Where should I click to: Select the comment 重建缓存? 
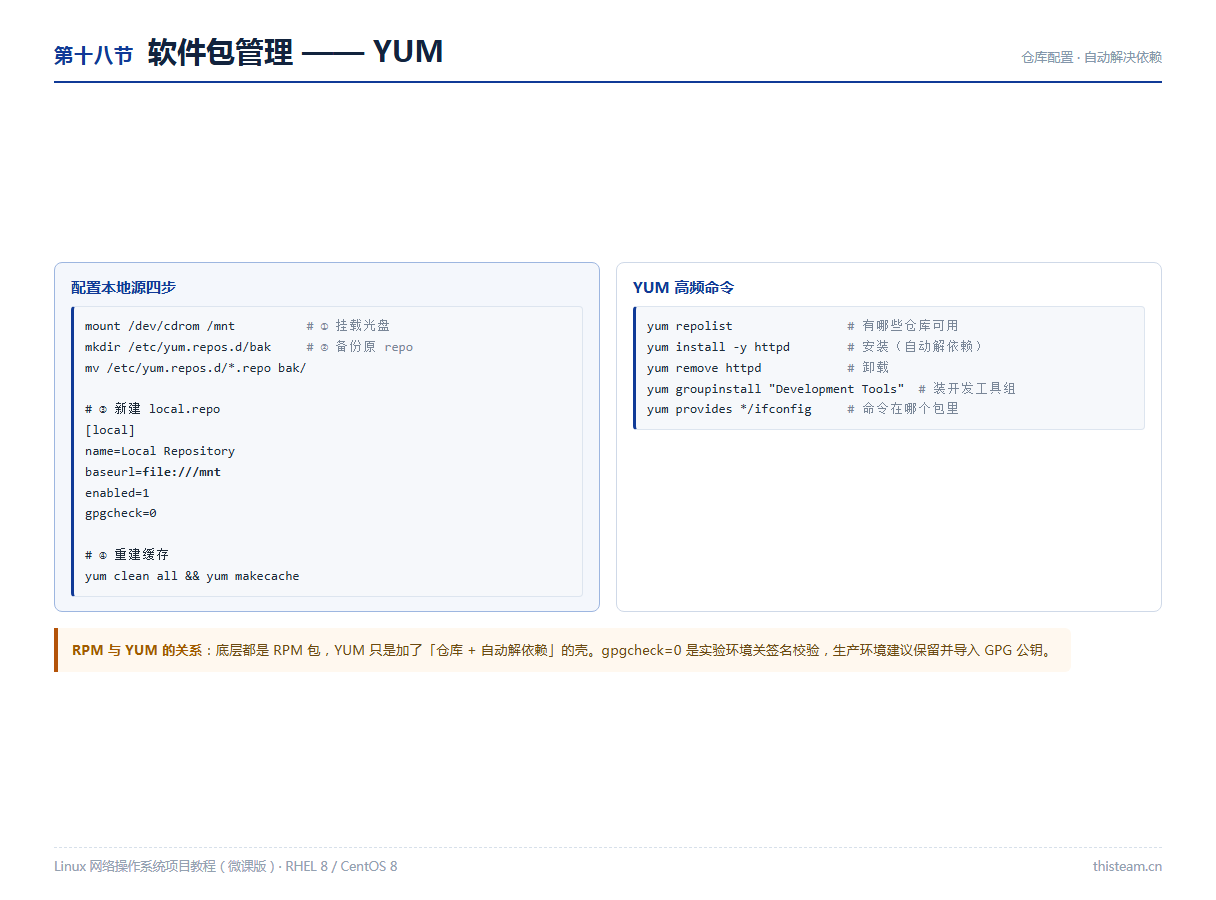point(127,555)
